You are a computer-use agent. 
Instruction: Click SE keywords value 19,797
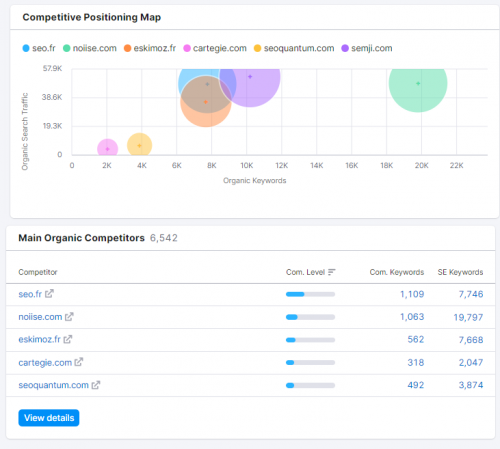click(x=468, y=317)
